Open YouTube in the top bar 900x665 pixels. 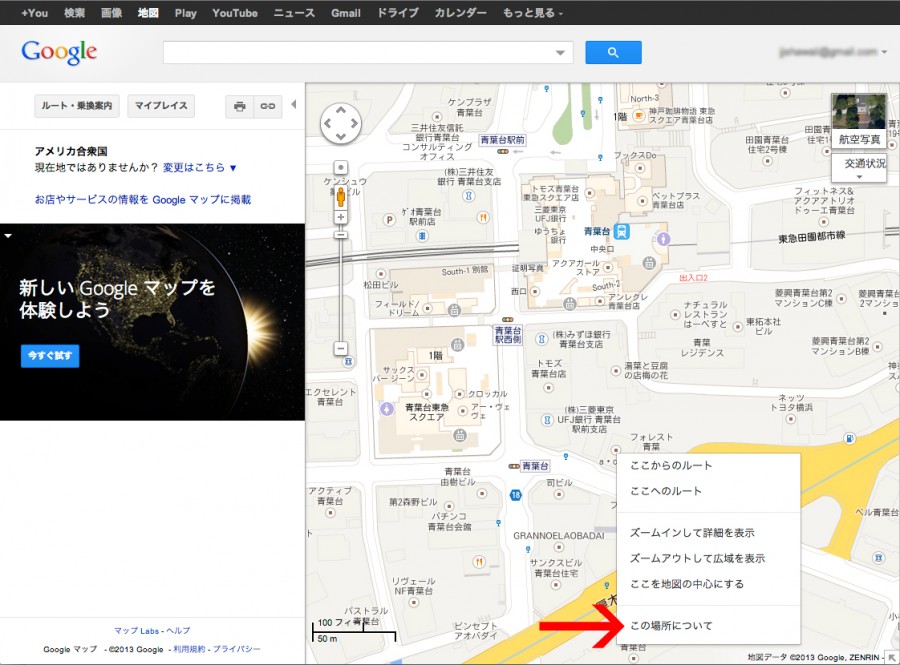coord(235,13)
